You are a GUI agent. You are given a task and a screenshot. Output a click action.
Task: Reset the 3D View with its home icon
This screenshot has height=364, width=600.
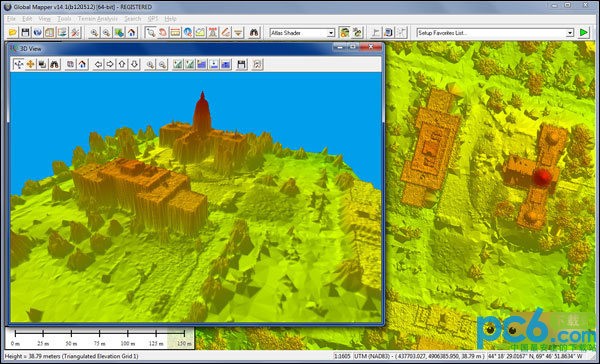click(82, 64)
